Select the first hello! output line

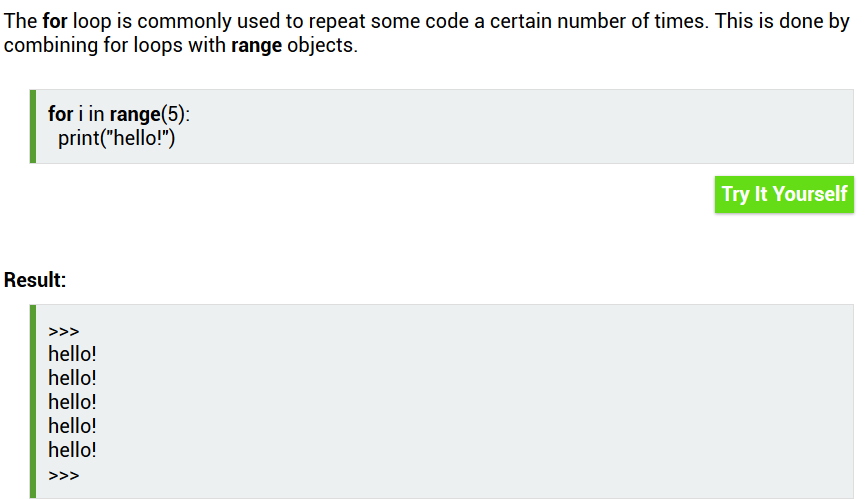pos(72,354)
